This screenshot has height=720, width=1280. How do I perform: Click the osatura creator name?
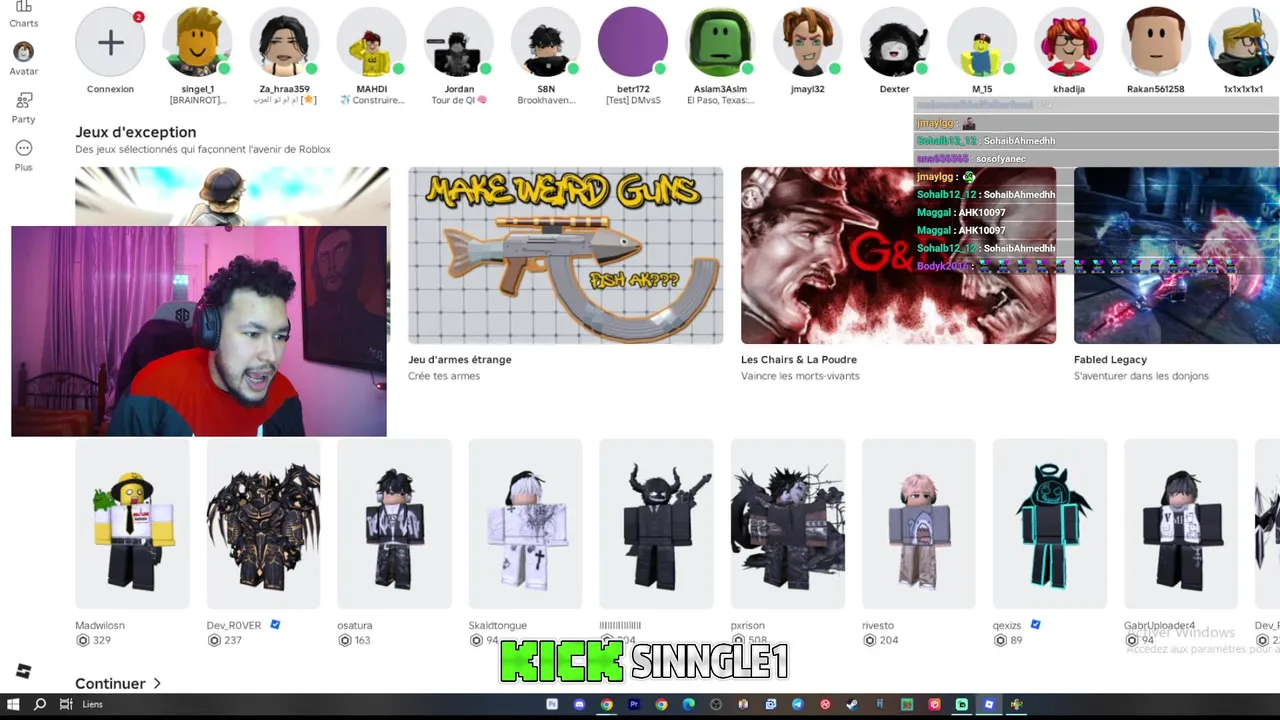click(x=354, y=625)
